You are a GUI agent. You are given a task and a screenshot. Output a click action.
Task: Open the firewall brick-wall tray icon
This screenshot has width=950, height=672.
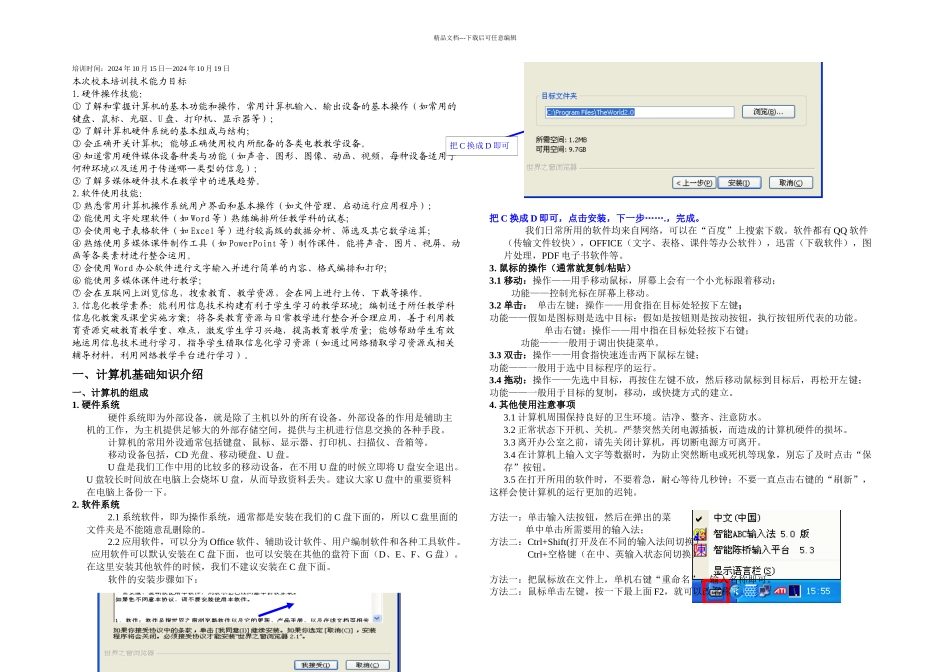(751, 591)
